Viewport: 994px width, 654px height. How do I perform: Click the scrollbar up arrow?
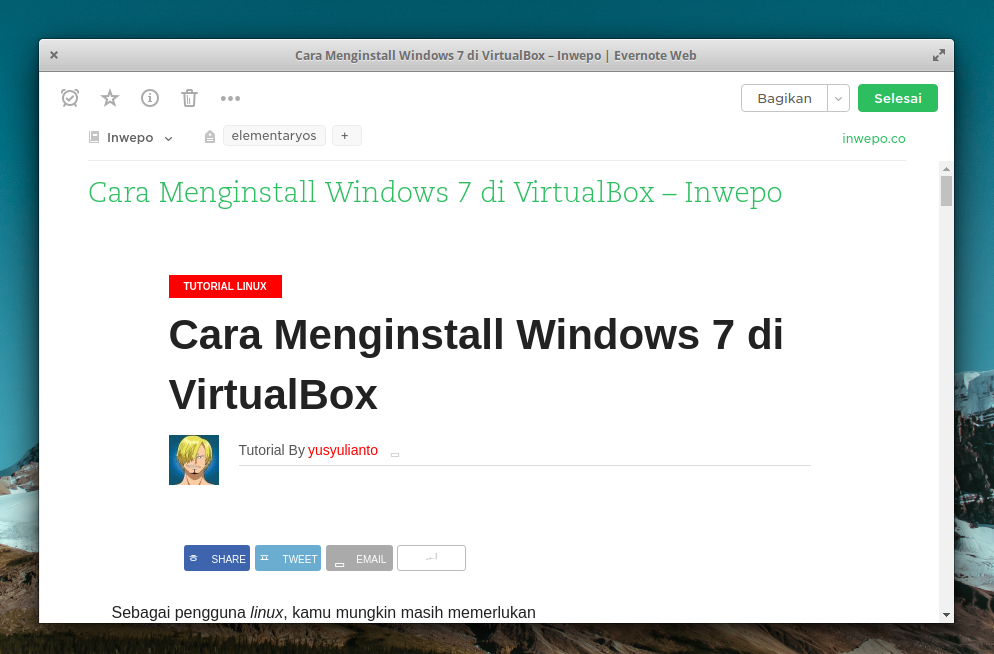point(946,169)
